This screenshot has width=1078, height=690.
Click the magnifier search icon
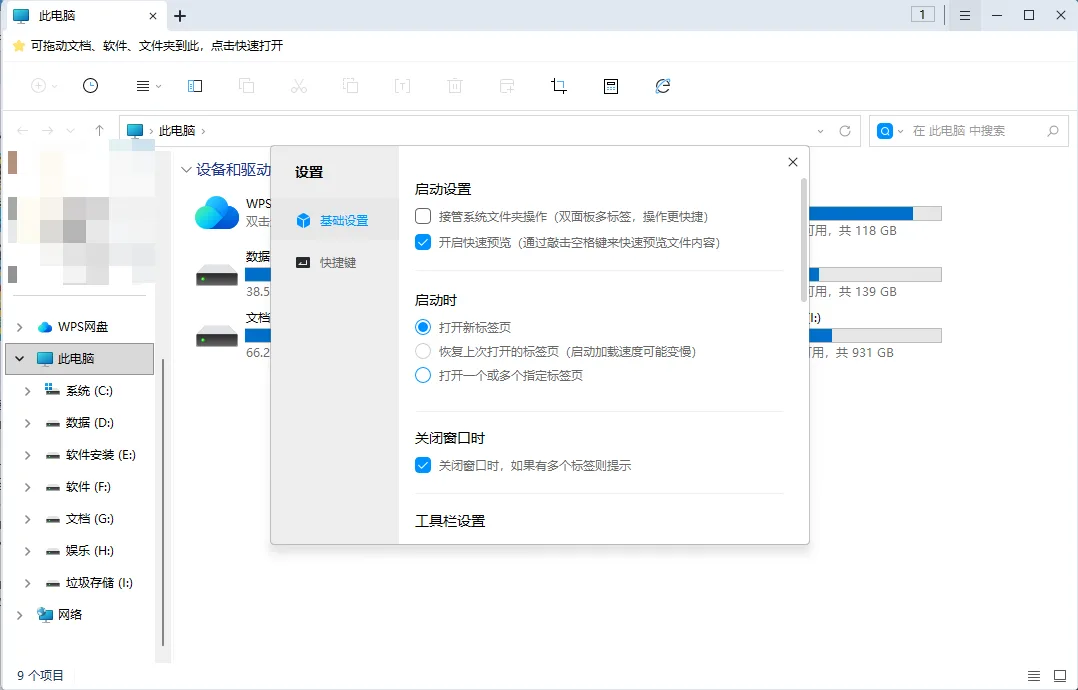[x=1053, y=131]
